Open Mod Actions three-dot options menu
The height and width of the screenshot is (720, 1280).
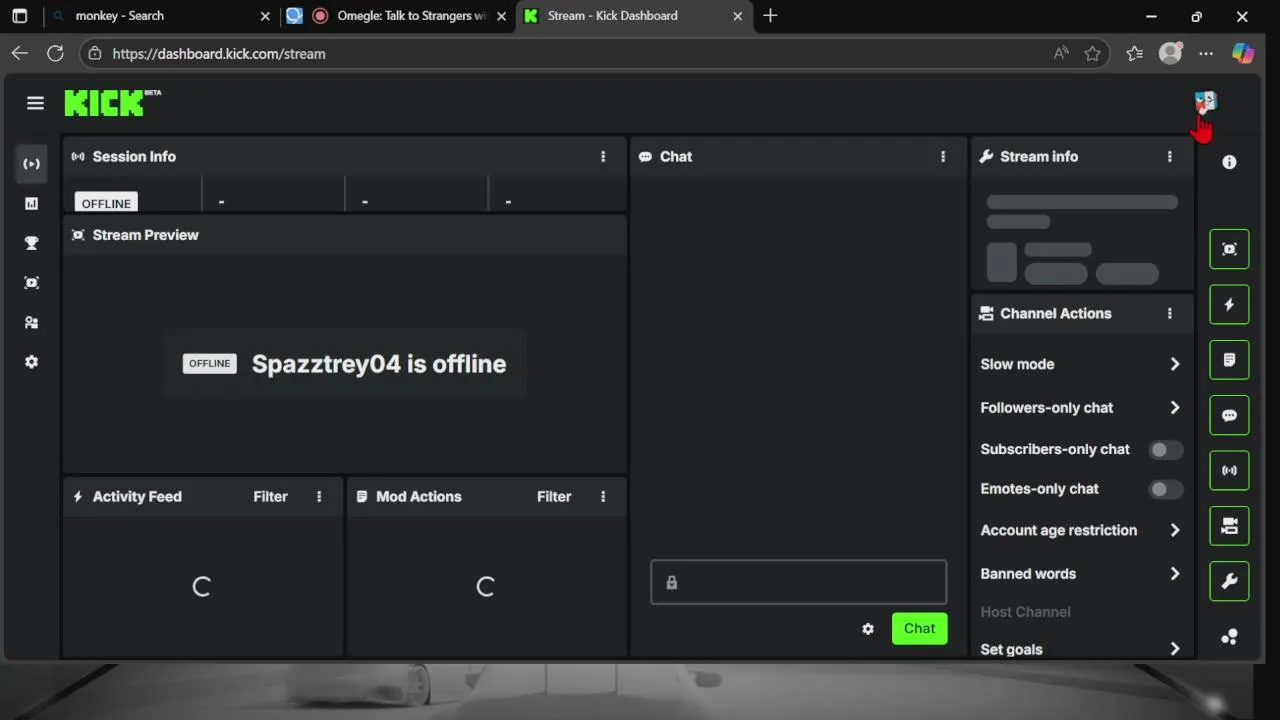(603, 497)
